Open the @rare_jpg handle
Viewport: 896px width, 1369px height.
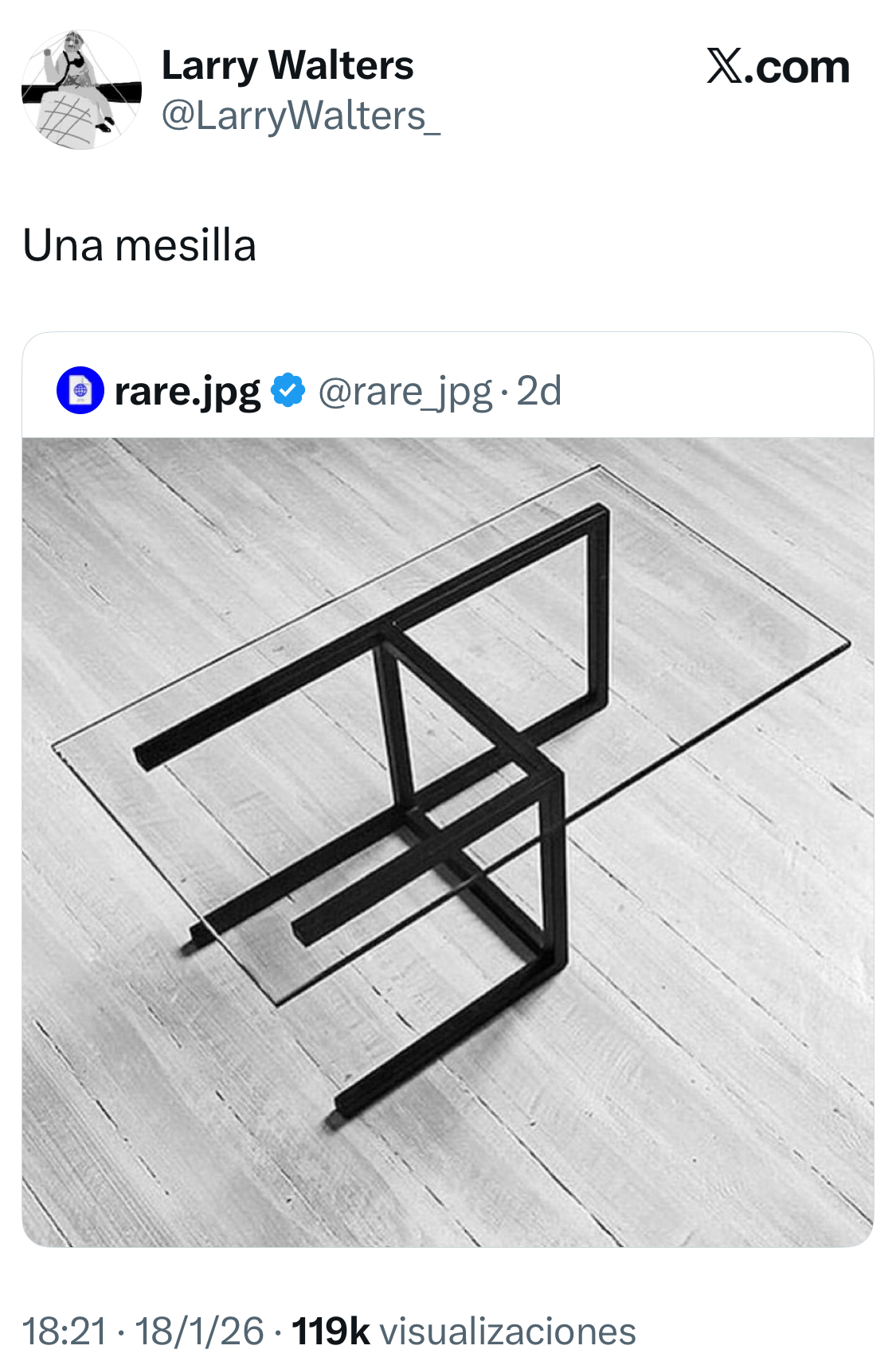point(405,391)
